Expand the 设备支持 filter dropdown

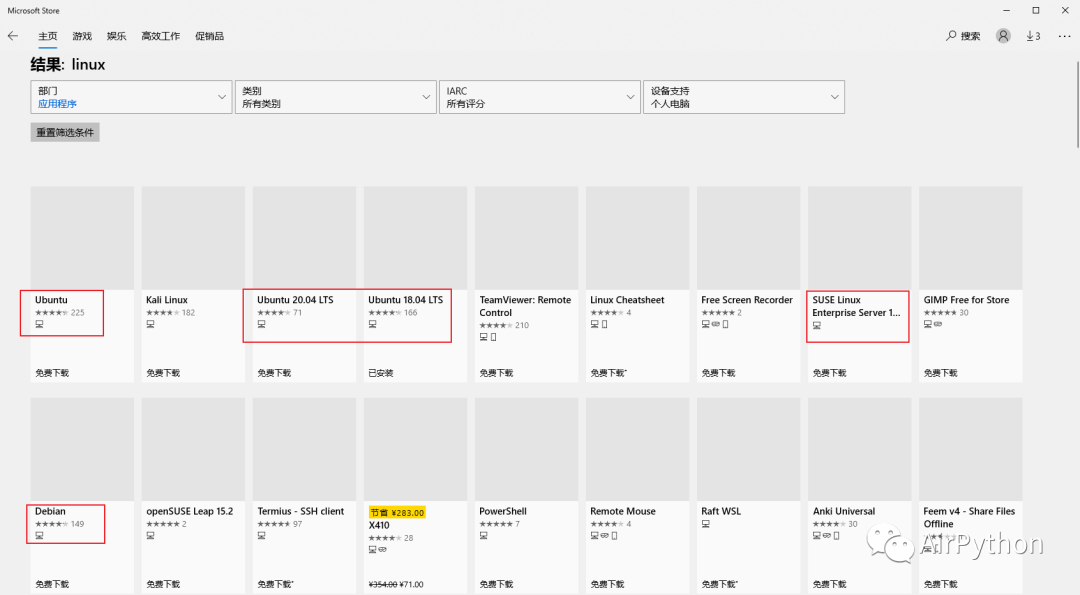pos(744,97)
